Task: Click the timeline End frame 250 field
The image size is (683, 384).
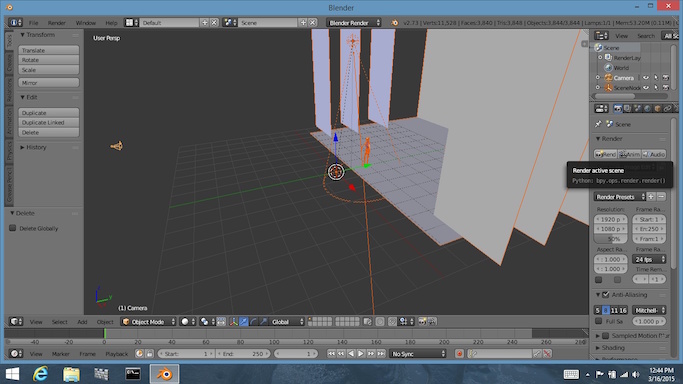Action: (243, 354)
